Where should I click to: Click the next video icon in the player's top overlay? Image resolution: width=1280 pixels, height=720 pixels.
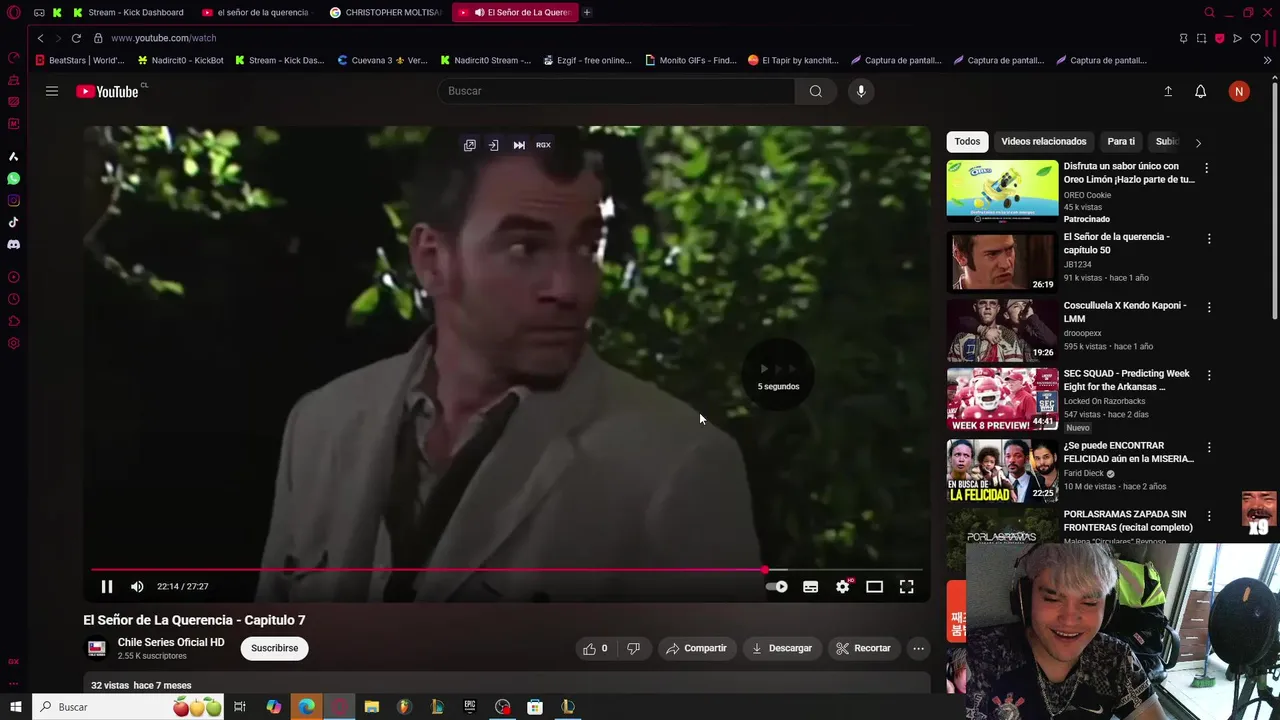[x=519, y=145]
